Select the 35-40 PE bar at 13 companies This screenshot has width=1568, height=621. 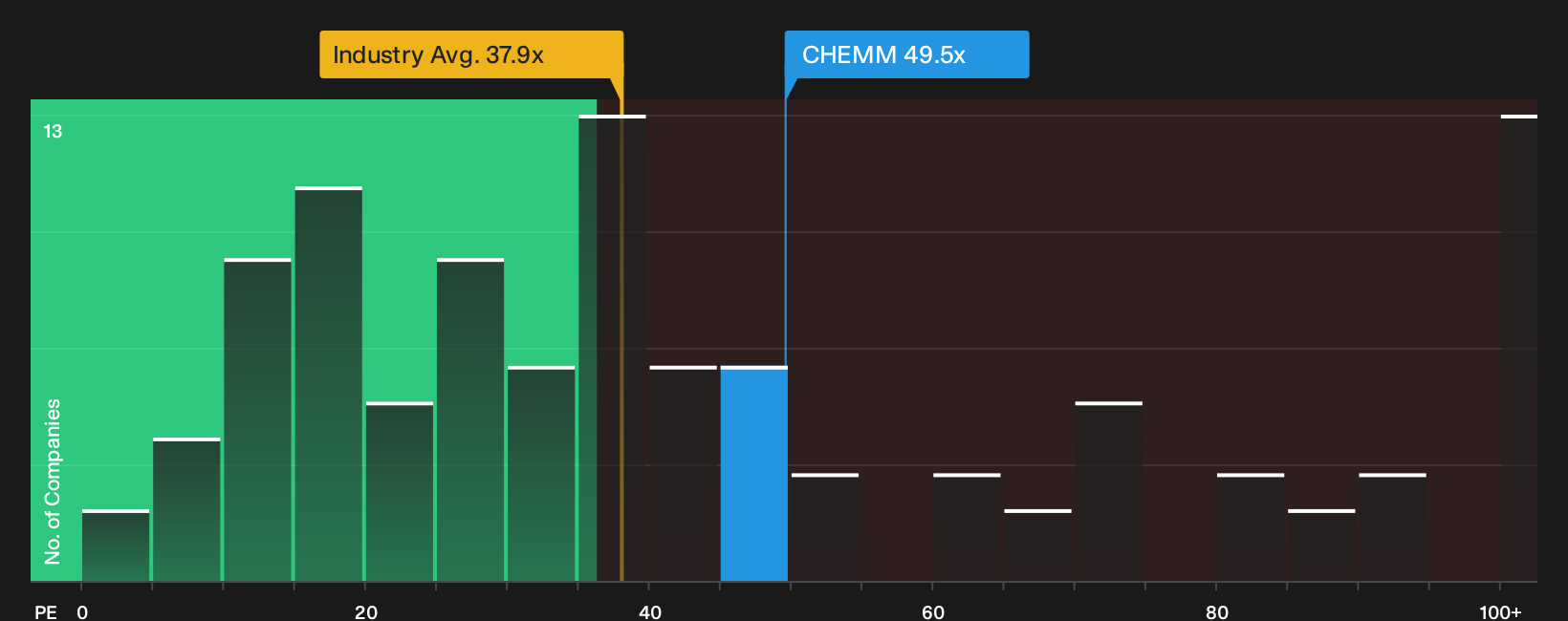click(612, 349)
